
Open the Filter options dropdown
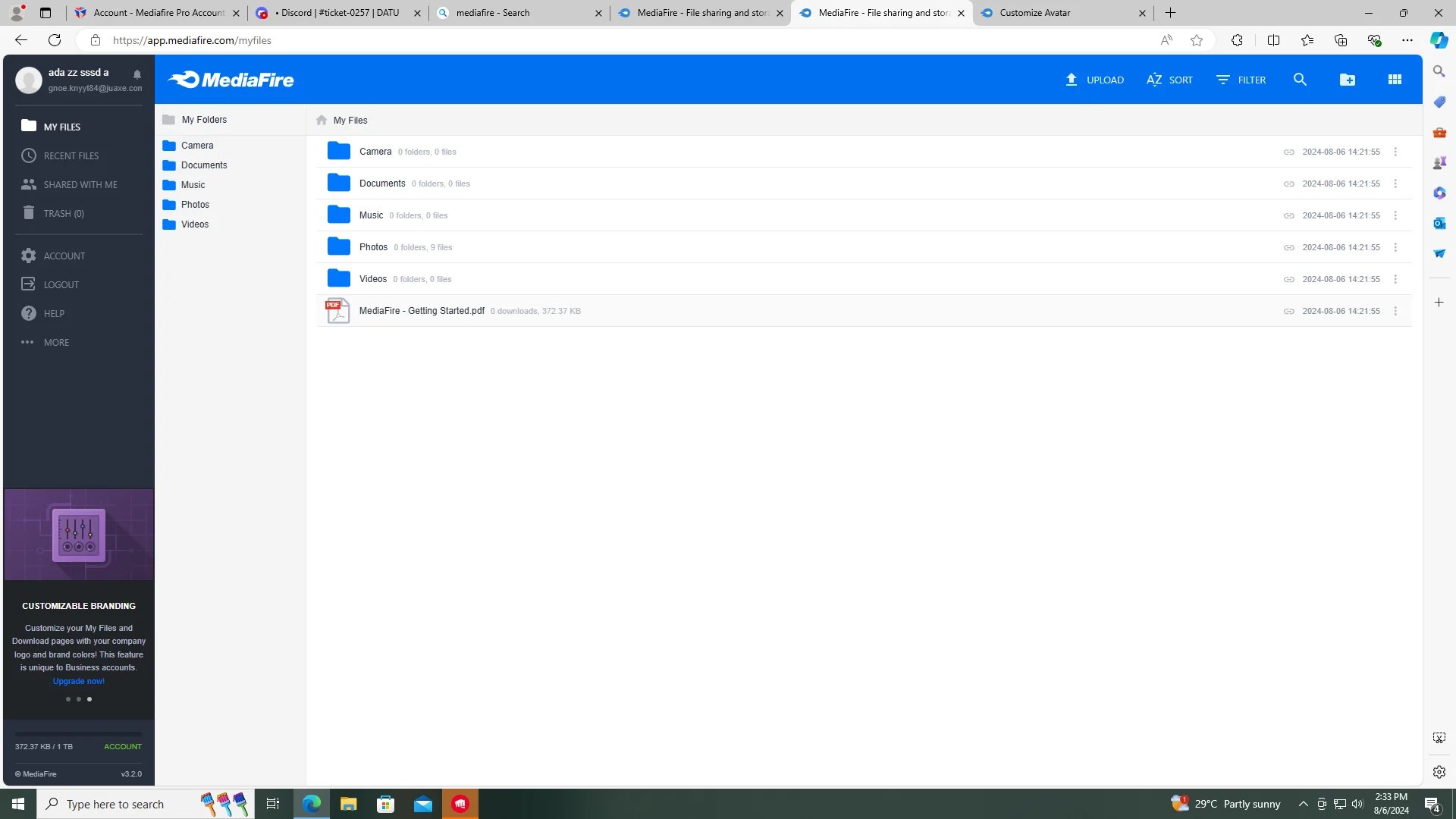click(1241, 80)
